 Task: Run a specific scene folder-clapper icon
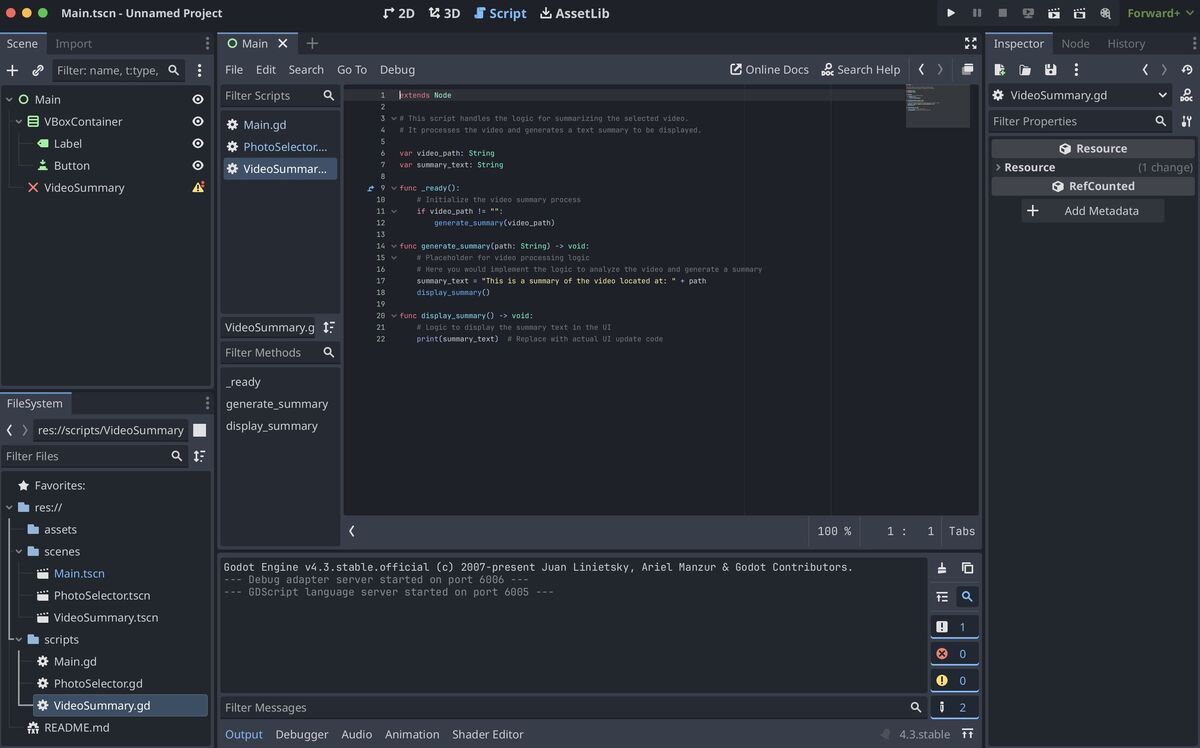pos(1080,13)
